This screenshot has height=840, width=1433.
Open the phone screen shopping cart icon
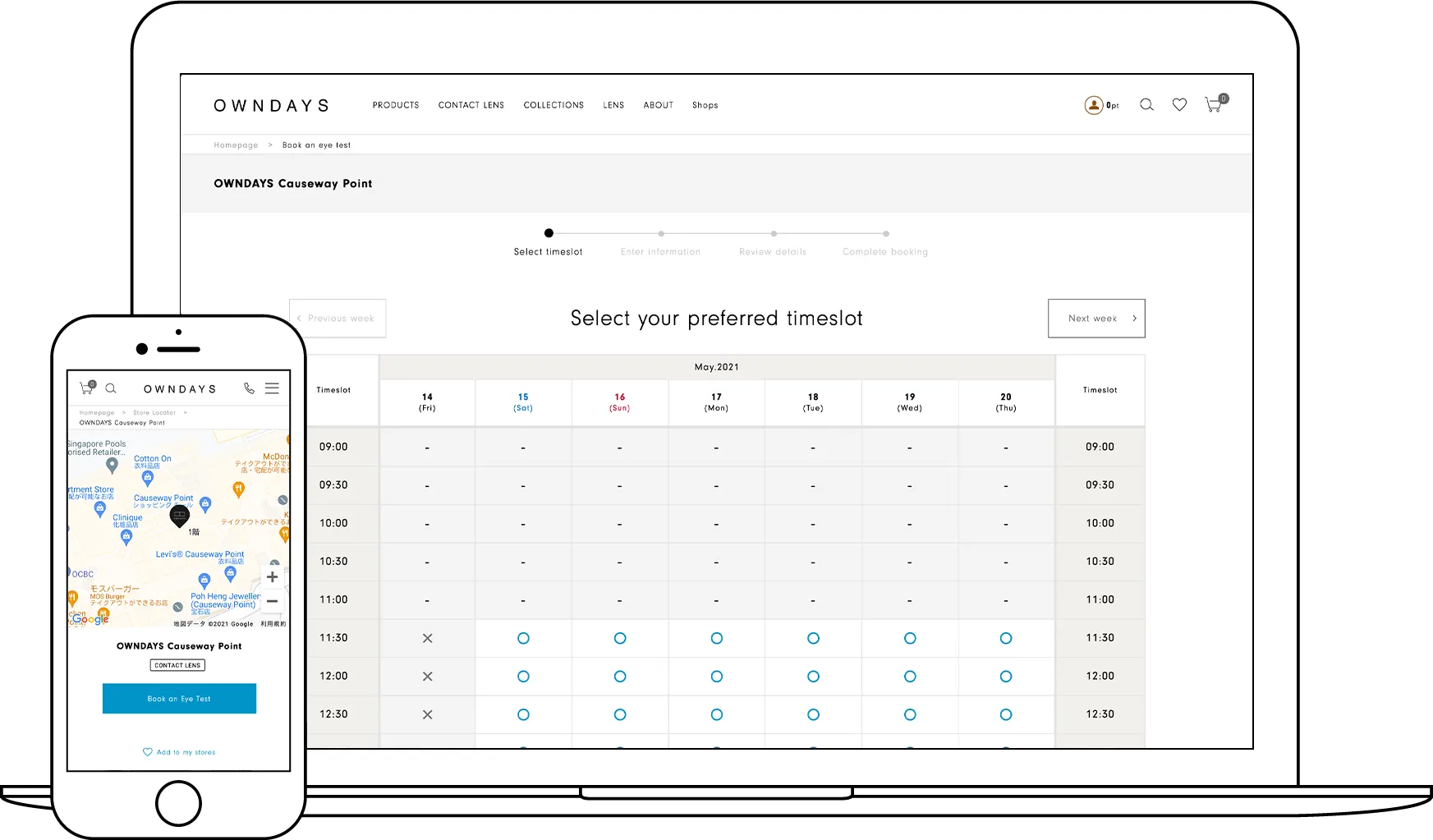(87, 388)
